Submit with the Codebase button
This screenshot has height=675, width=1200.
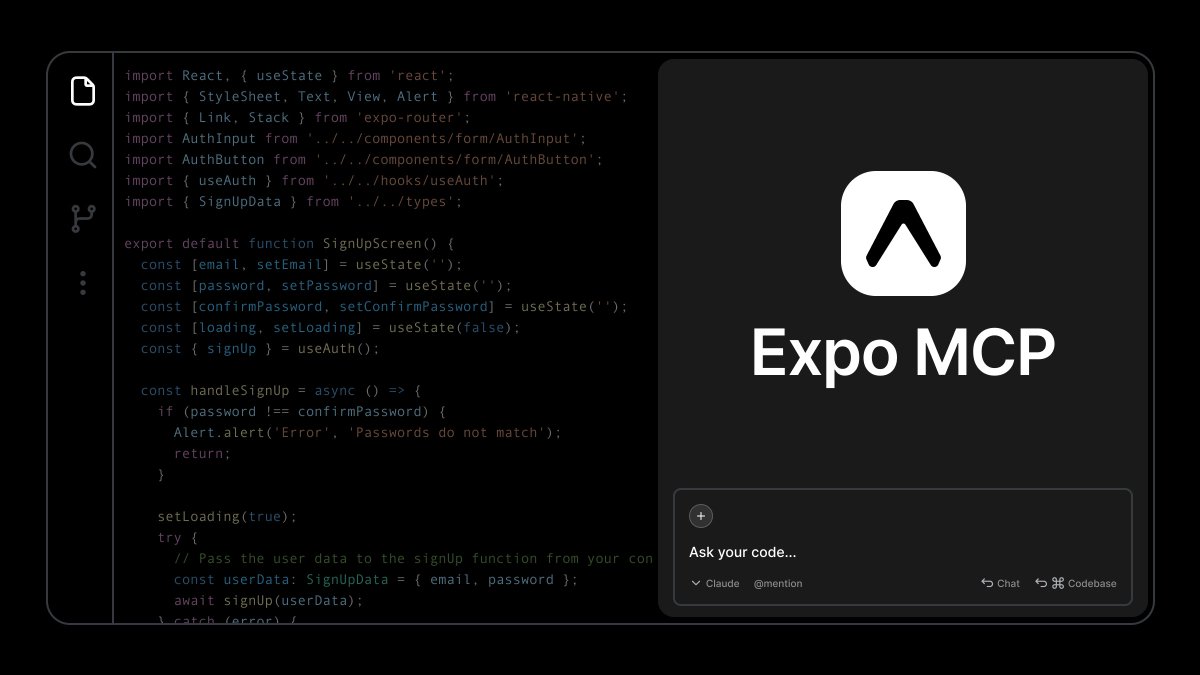1076,583
